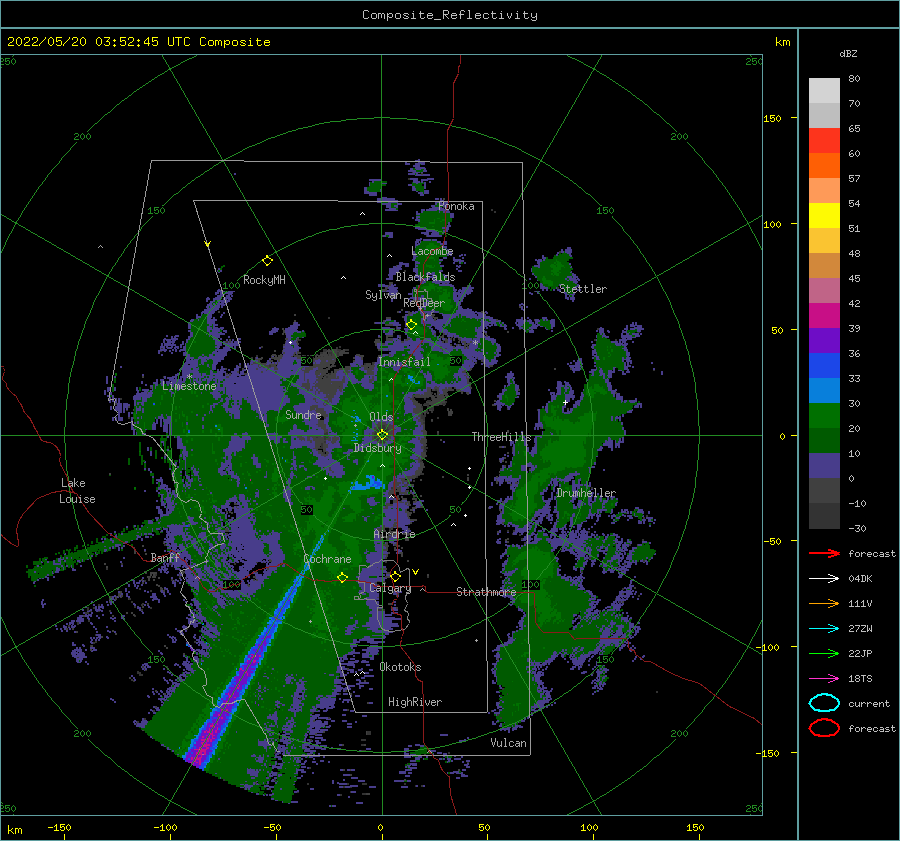
Task: Click the -30 dBZ scale value
Action: click(858, 528)
